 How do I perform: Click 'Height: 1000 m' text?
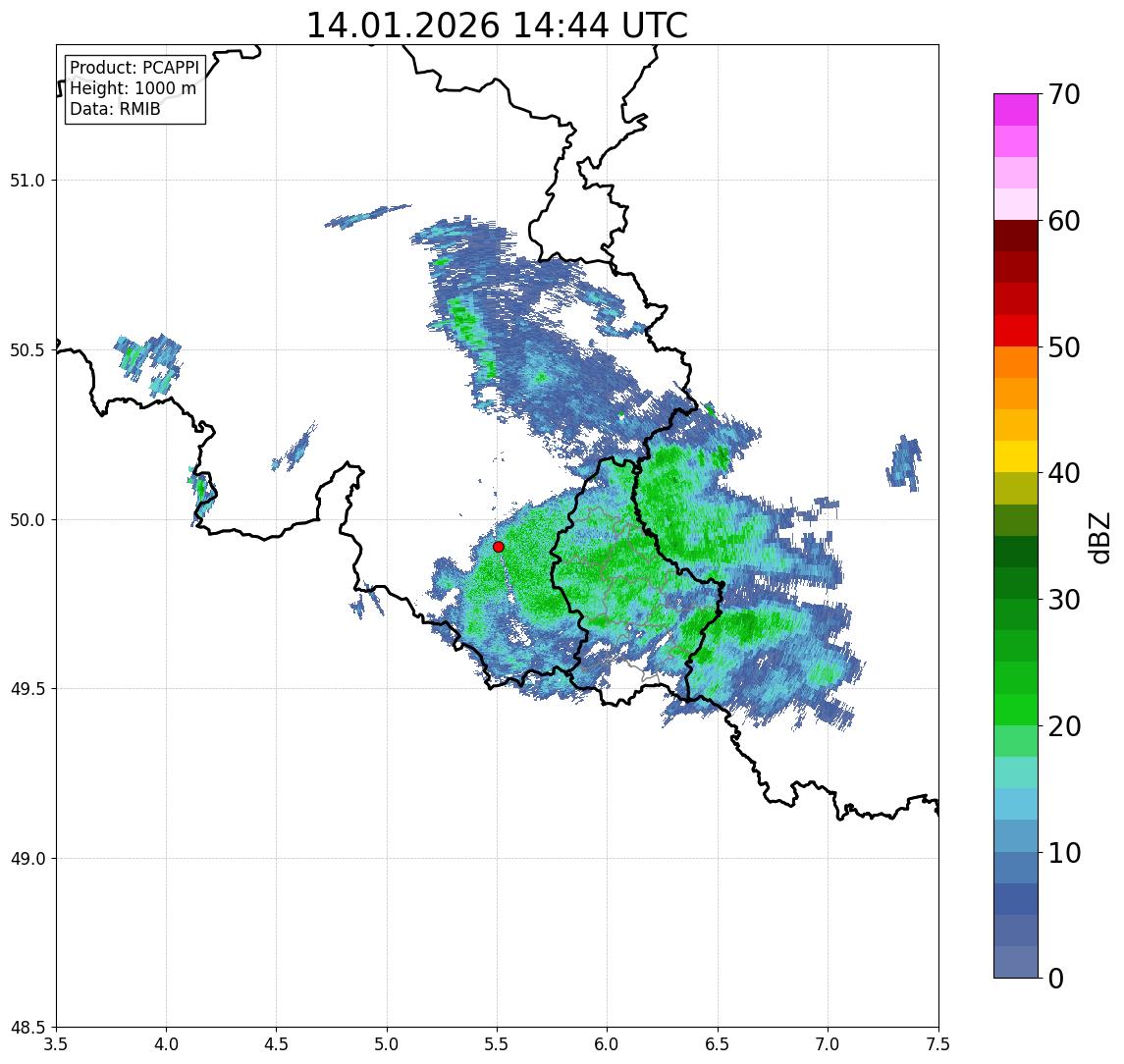click(133, 88)
